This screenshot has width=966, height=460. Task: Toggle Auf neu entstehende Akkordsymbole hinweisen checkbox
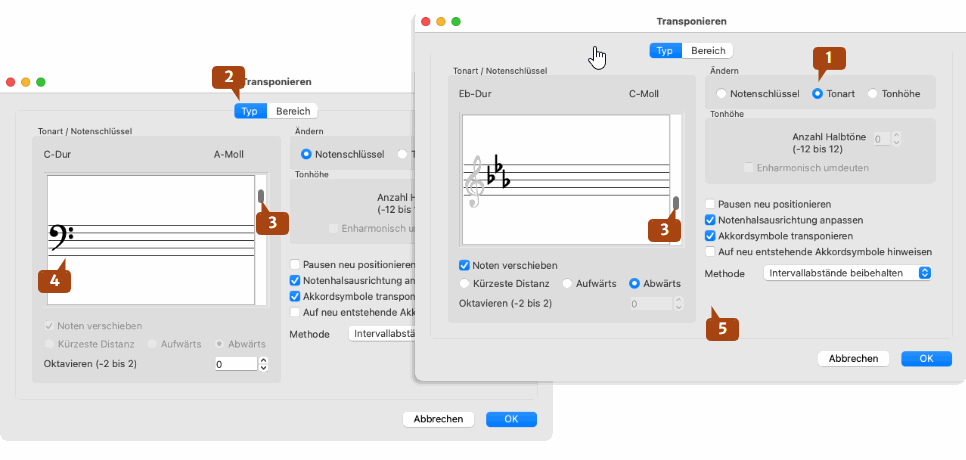pos(711,252)
